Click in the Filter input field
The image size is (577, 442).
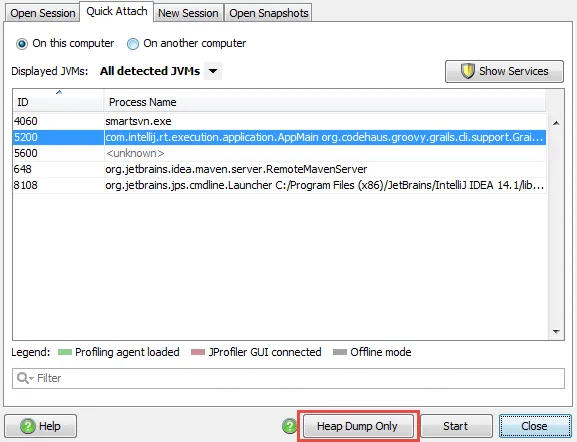(x=288, y=378)
